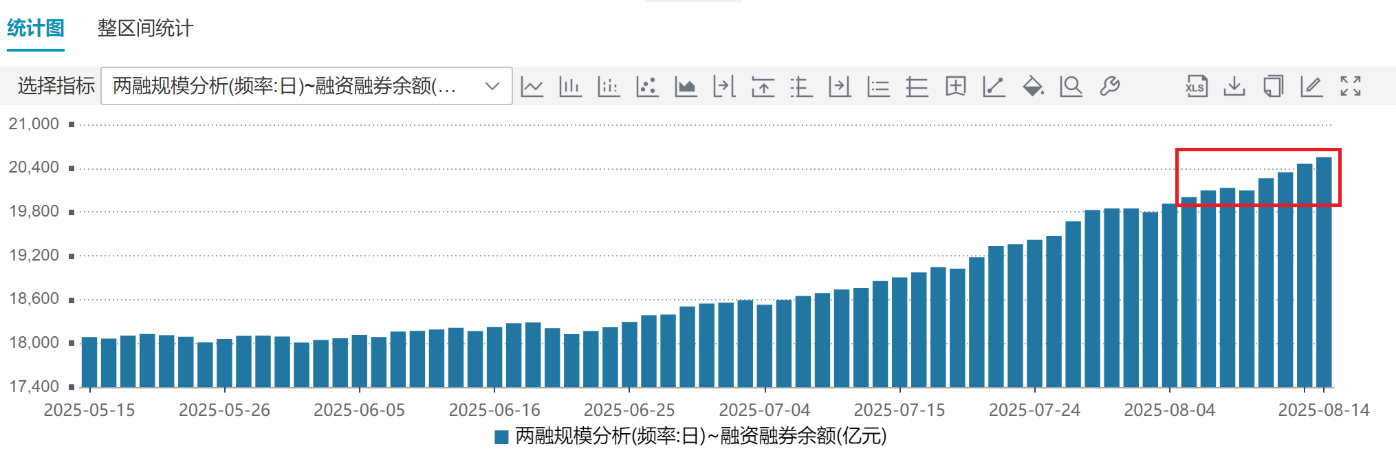This screenshot has height=451, width=1396.
Task: Switch to 整区间统计 tab
Action: [145, 28]
